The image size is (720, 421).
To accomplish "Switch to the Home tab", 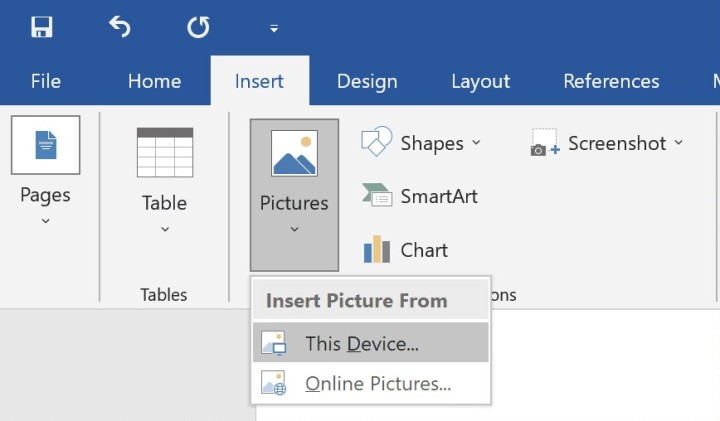I will [154, 82].
